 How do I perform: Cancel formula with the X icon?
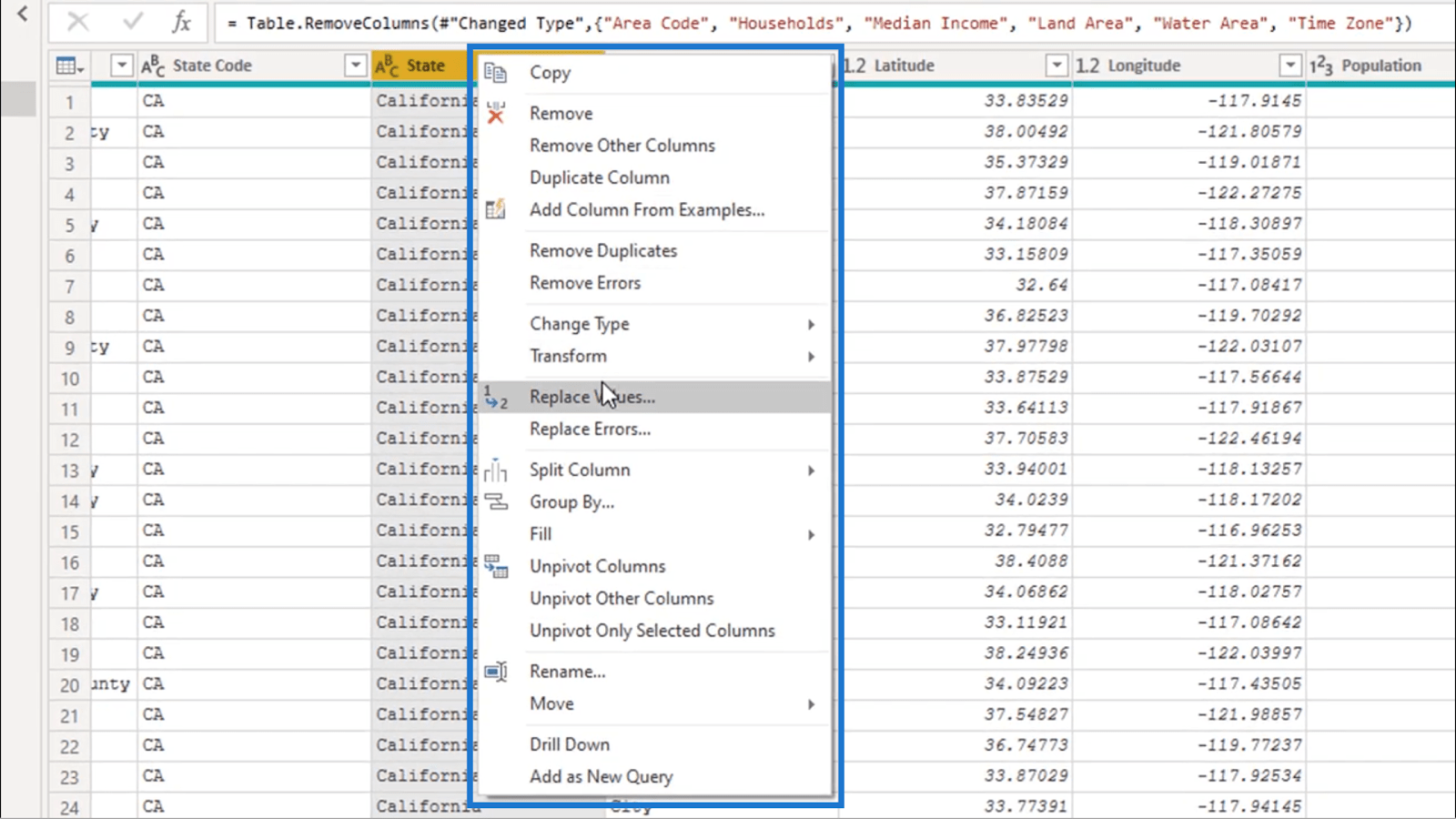tap(78, 23)
